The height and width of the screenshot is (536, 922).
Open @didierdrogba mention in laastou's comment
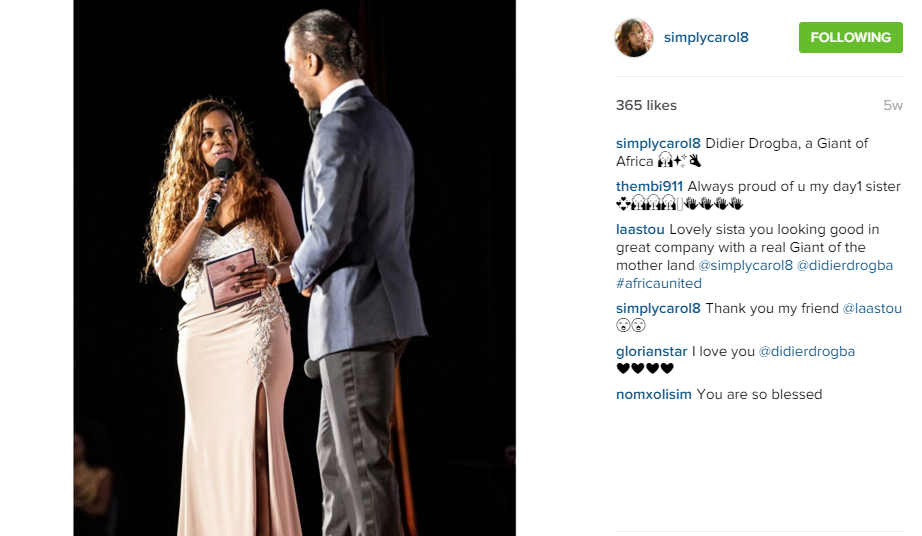[x=844, y=266]
